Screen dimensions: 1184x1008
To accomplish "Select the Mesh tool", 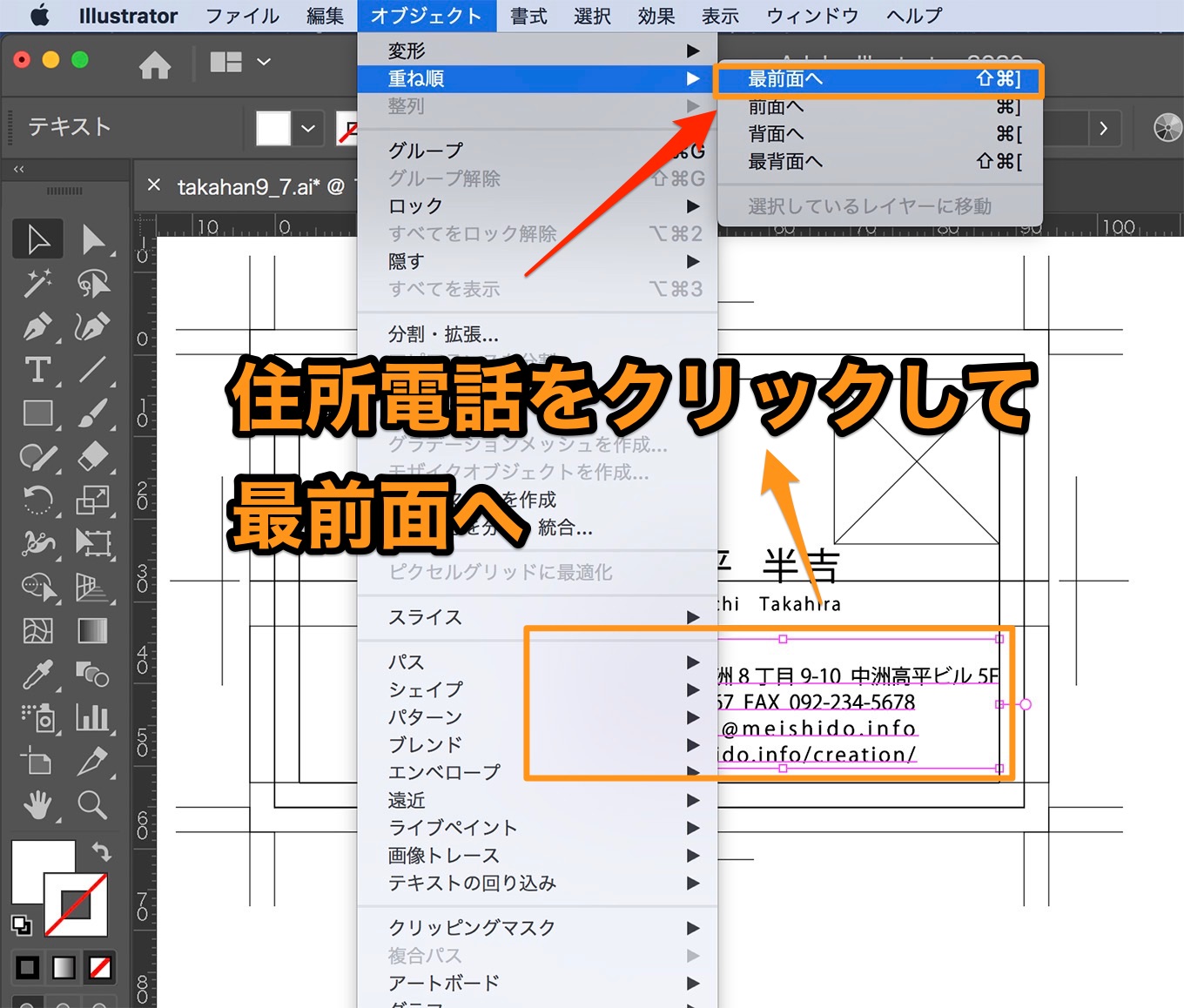I will point(37,630).
